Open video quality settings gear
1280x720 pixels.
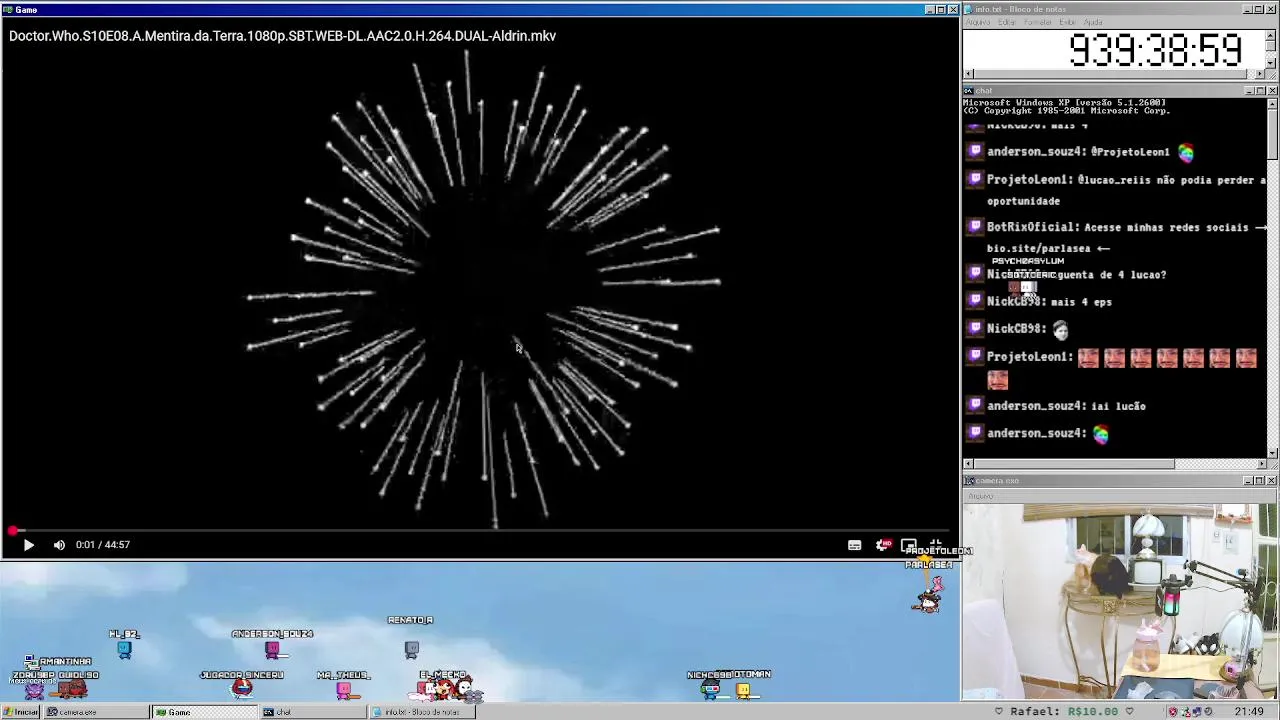(882, 545)
